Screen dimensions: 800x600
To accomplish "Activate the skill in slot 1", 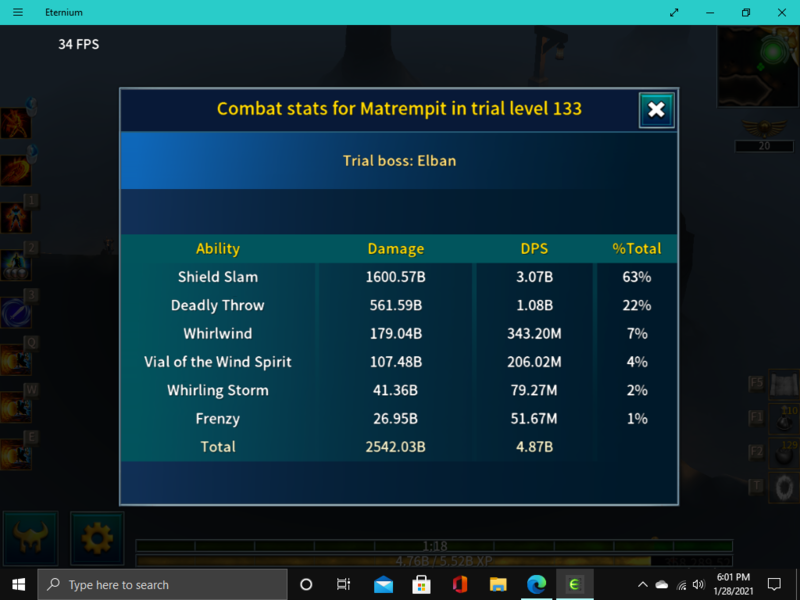I will coord(15,217).
